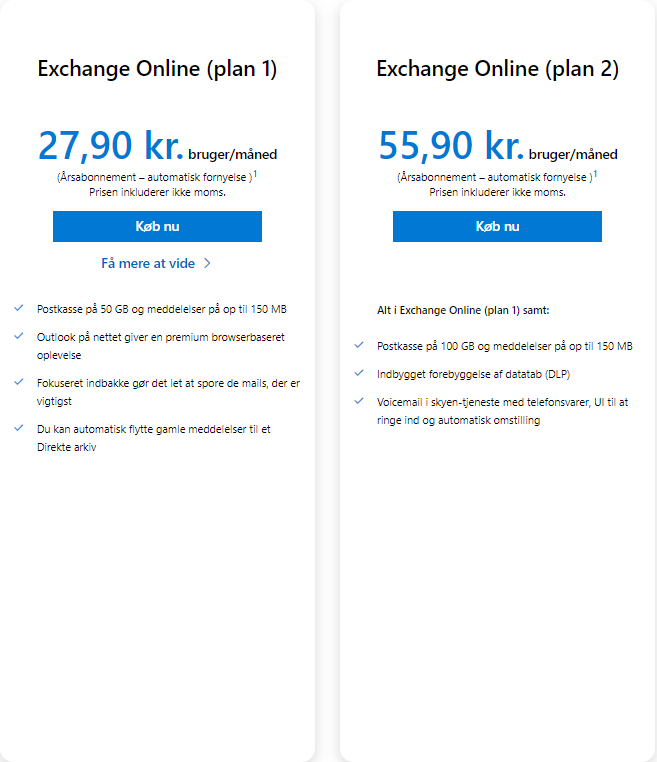Click checkmark icon beside Postkasse på 100 GB
The image size is (657, 762).
(x=359, y=345)
